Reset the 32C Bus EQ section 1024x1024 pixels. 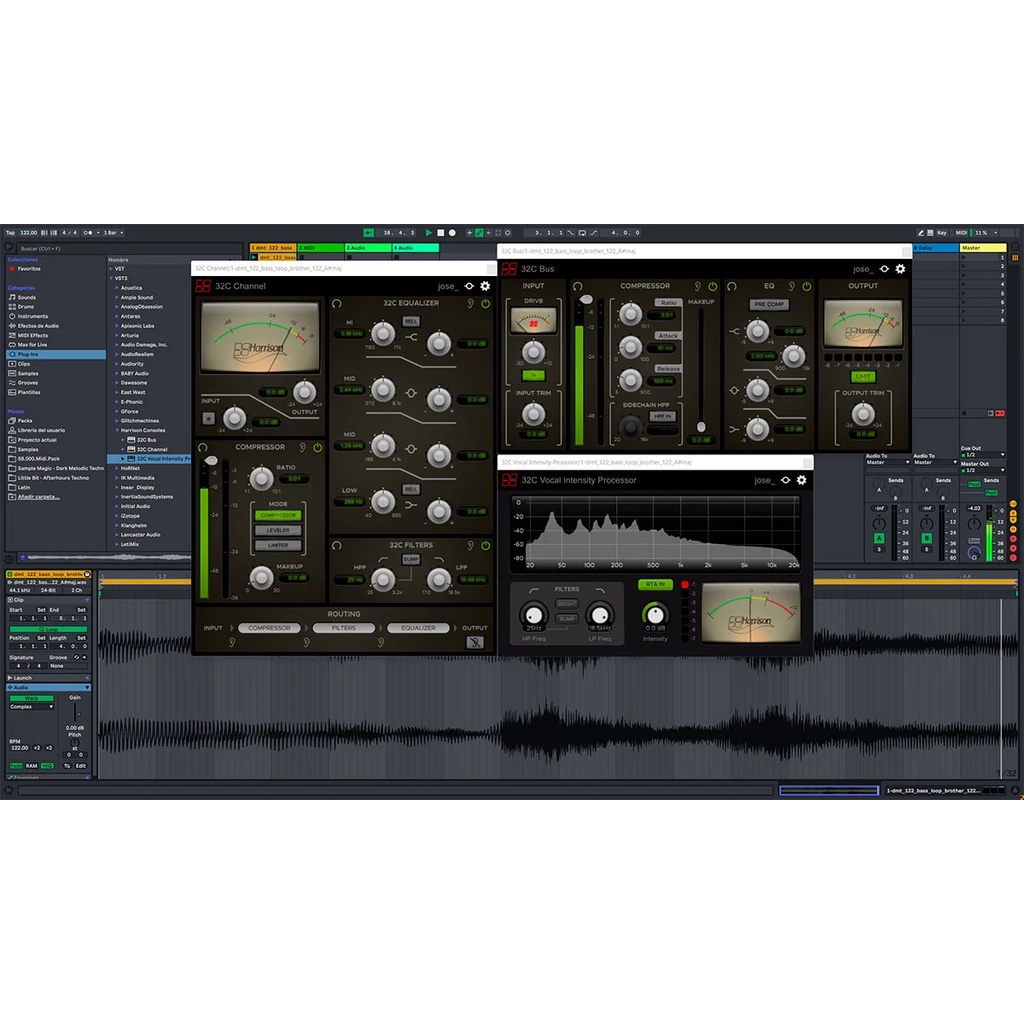[x=732, y=287]
